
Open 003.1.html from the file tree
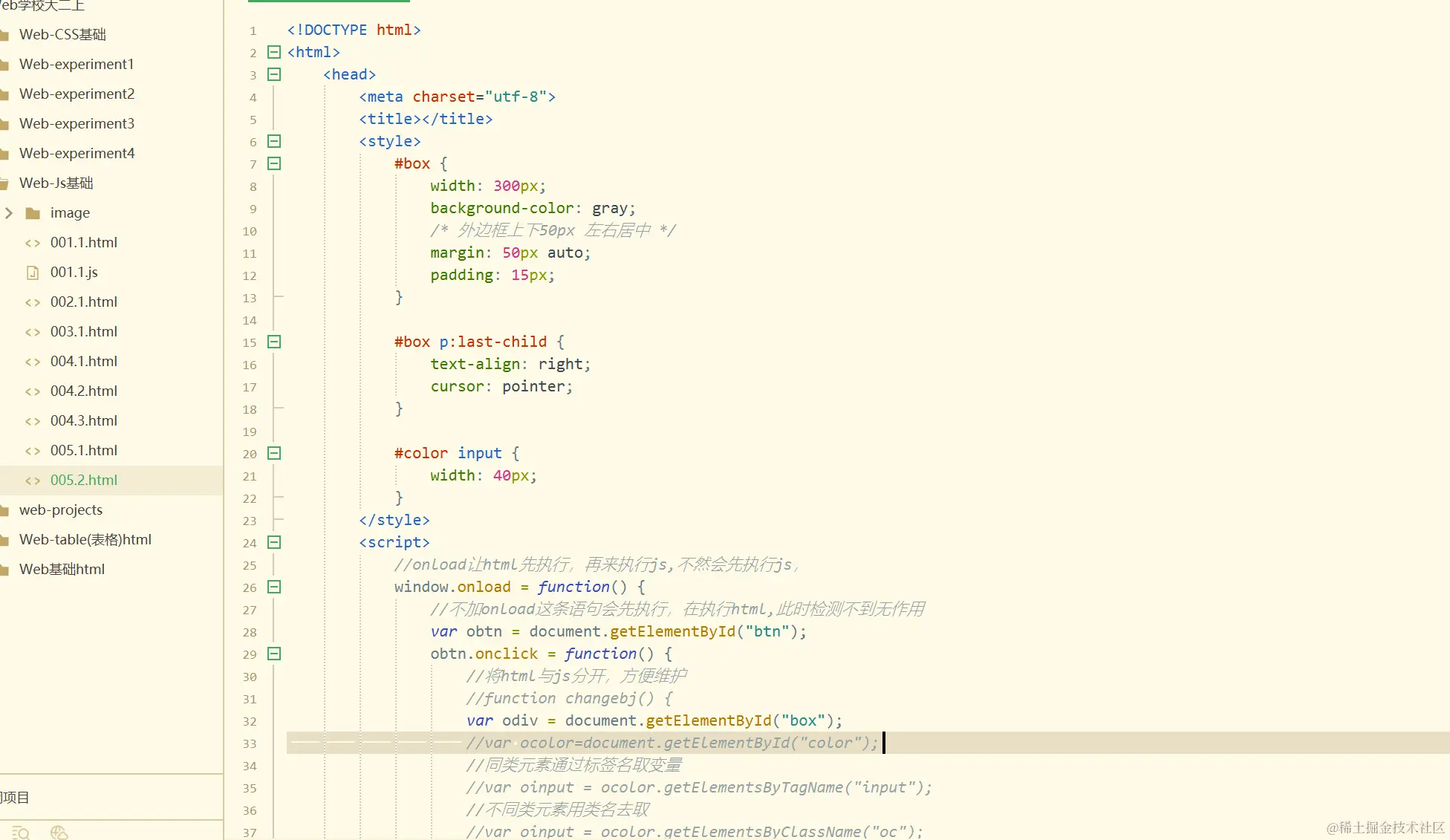pos(83,332)
